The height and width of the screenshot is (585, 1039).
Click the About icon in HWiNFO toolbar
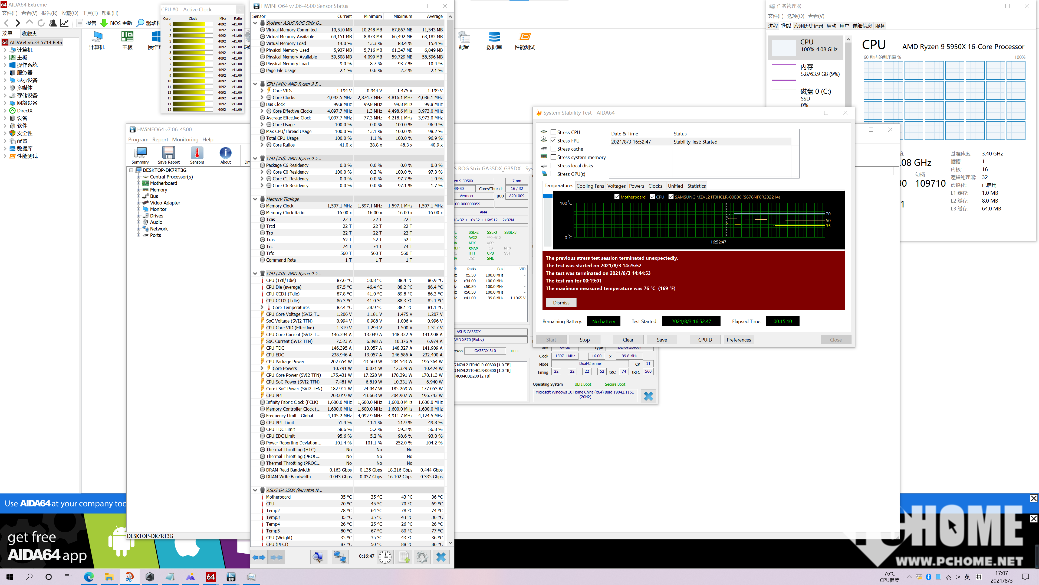pyautogui.click(x=225, y=154)
